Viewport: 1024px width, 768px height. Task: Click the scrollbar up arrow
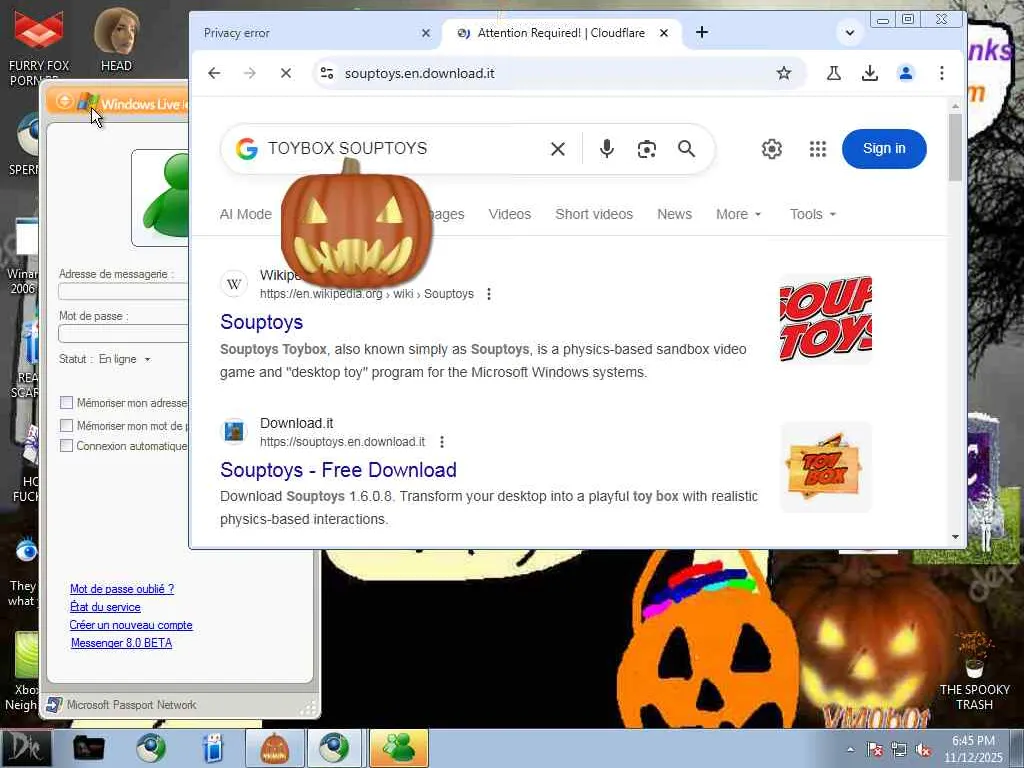click(x=955, y=106)
